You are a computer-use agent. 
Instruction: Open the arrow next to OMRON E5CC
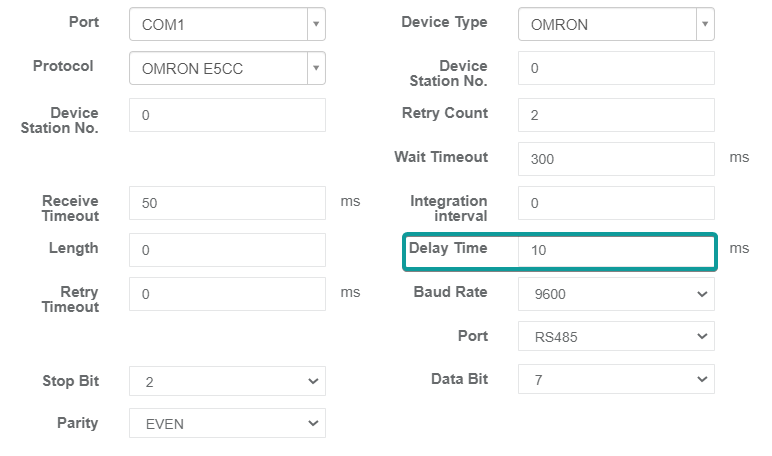tap(316, 69)
